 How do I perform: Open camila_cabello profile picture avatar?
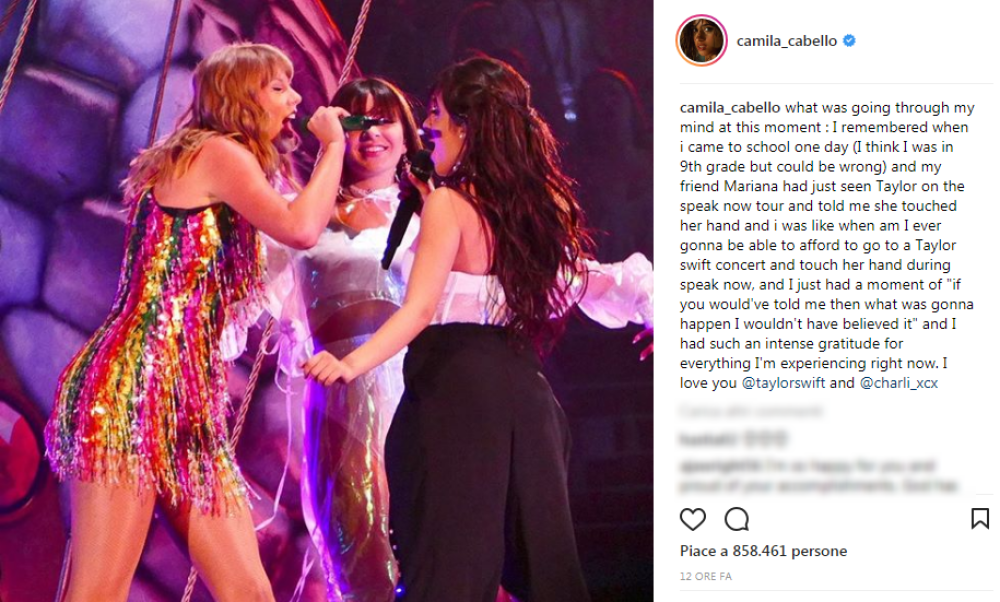tap(702, 41)
